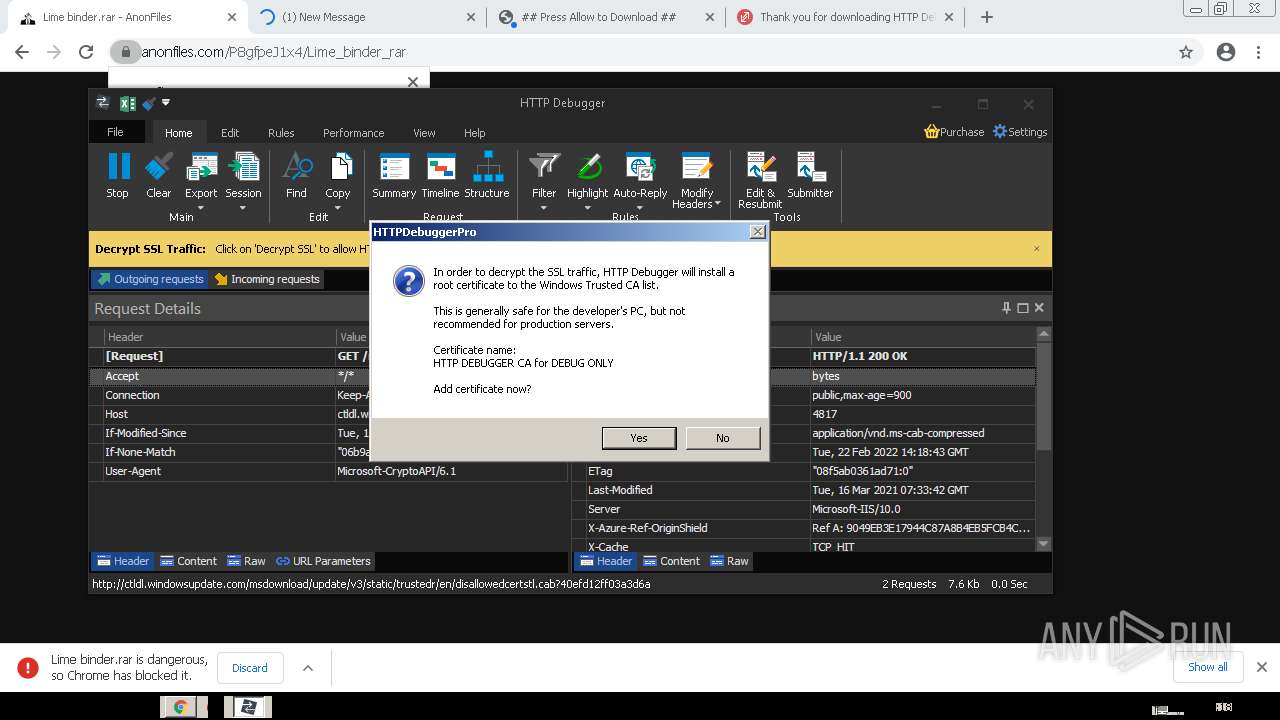This screenshot has height=720, width=1280.
Task: Click the Copy icon in Edit group
Action: coord(339,166)
